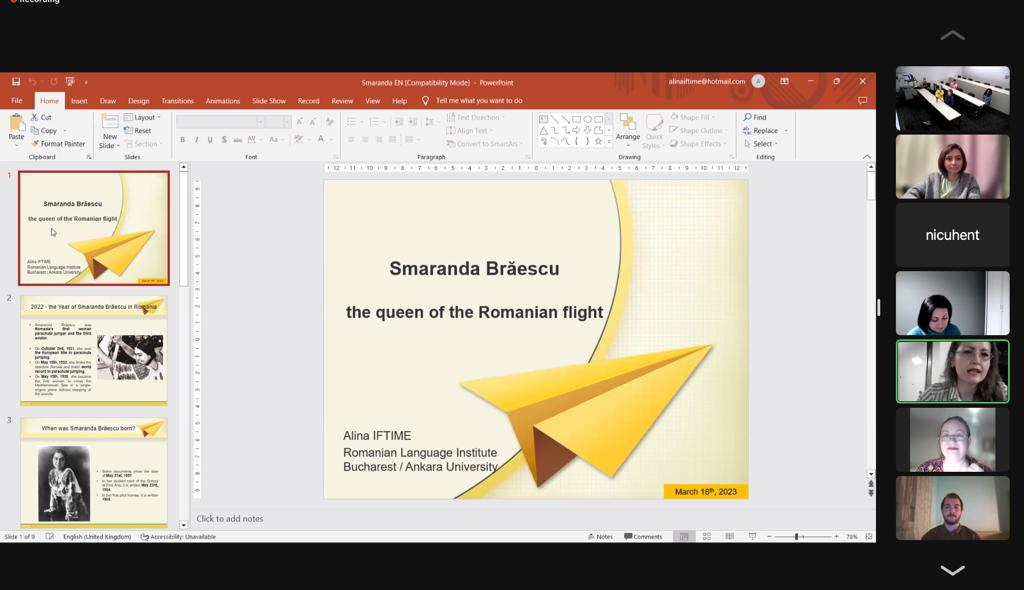1024x590 pixels.
Task: Open Ribbon Display Options icon
Action: coord(784,82)
